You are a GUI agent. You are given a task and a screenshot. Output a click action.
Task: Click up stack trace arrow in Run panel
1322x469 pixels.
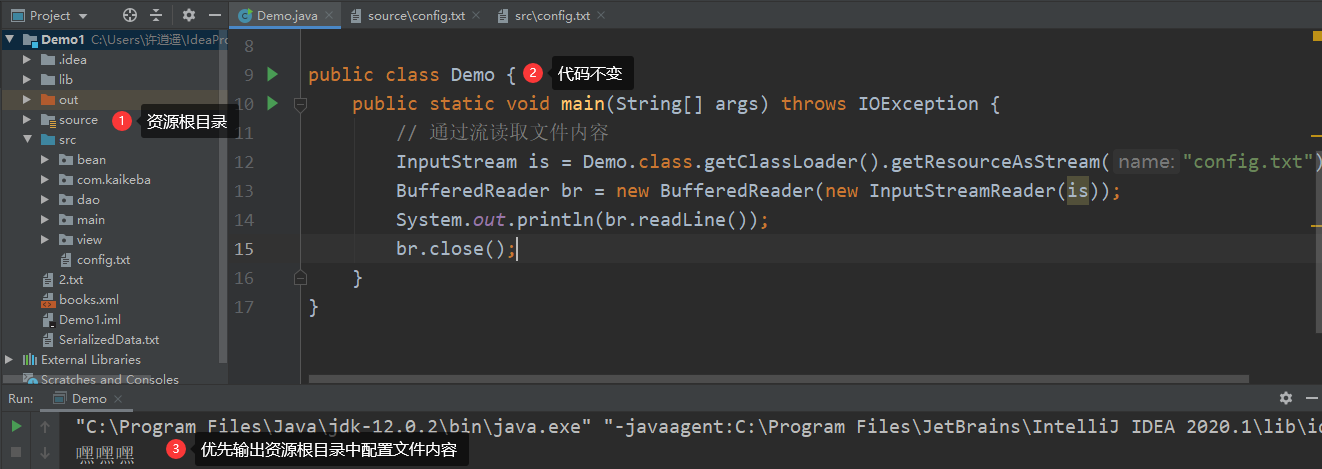45,427
